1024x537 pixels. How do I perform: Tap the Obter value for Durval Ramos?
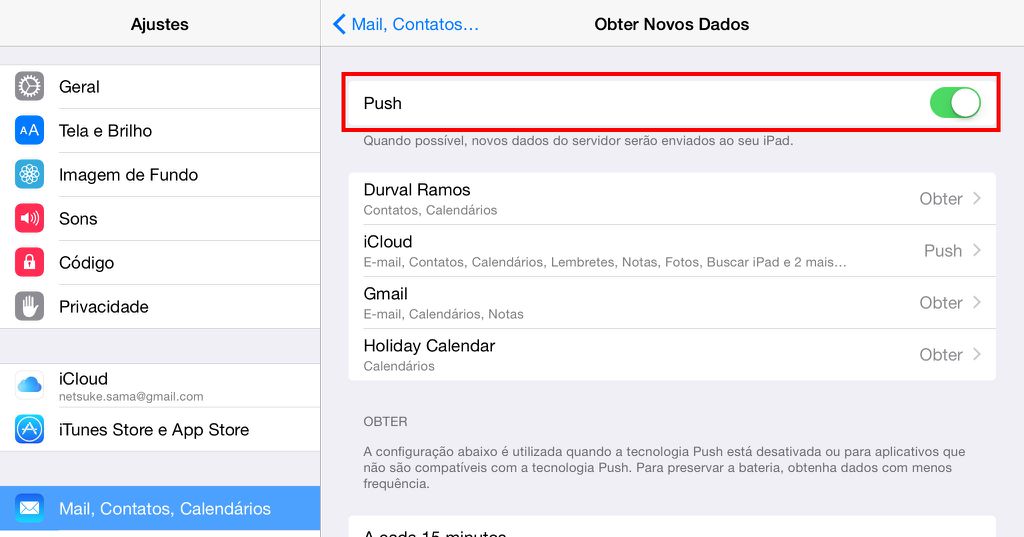point(940,199)
